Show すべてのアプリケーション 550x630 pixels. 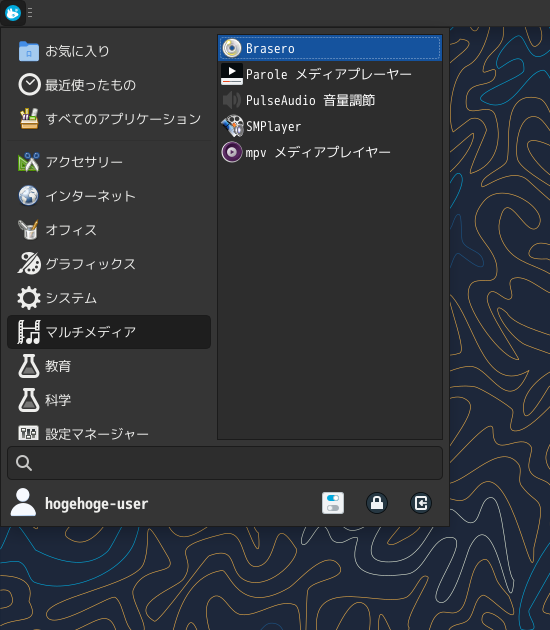pyautogui.click(x=109, y=119)
